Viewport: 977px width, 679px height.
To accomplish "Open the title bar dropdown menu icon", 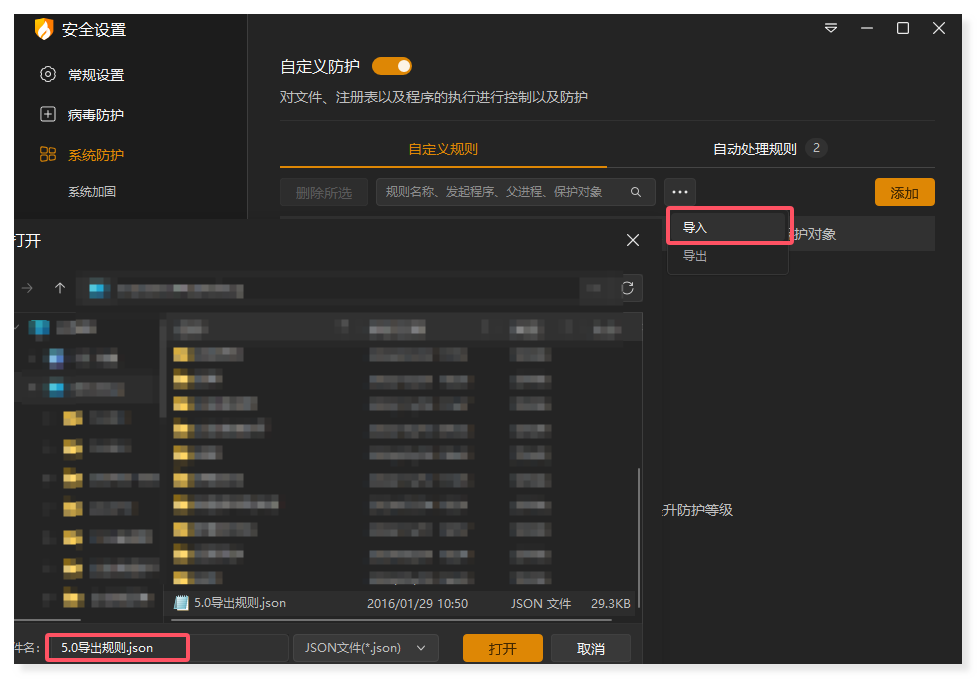I will pos(831,29).
